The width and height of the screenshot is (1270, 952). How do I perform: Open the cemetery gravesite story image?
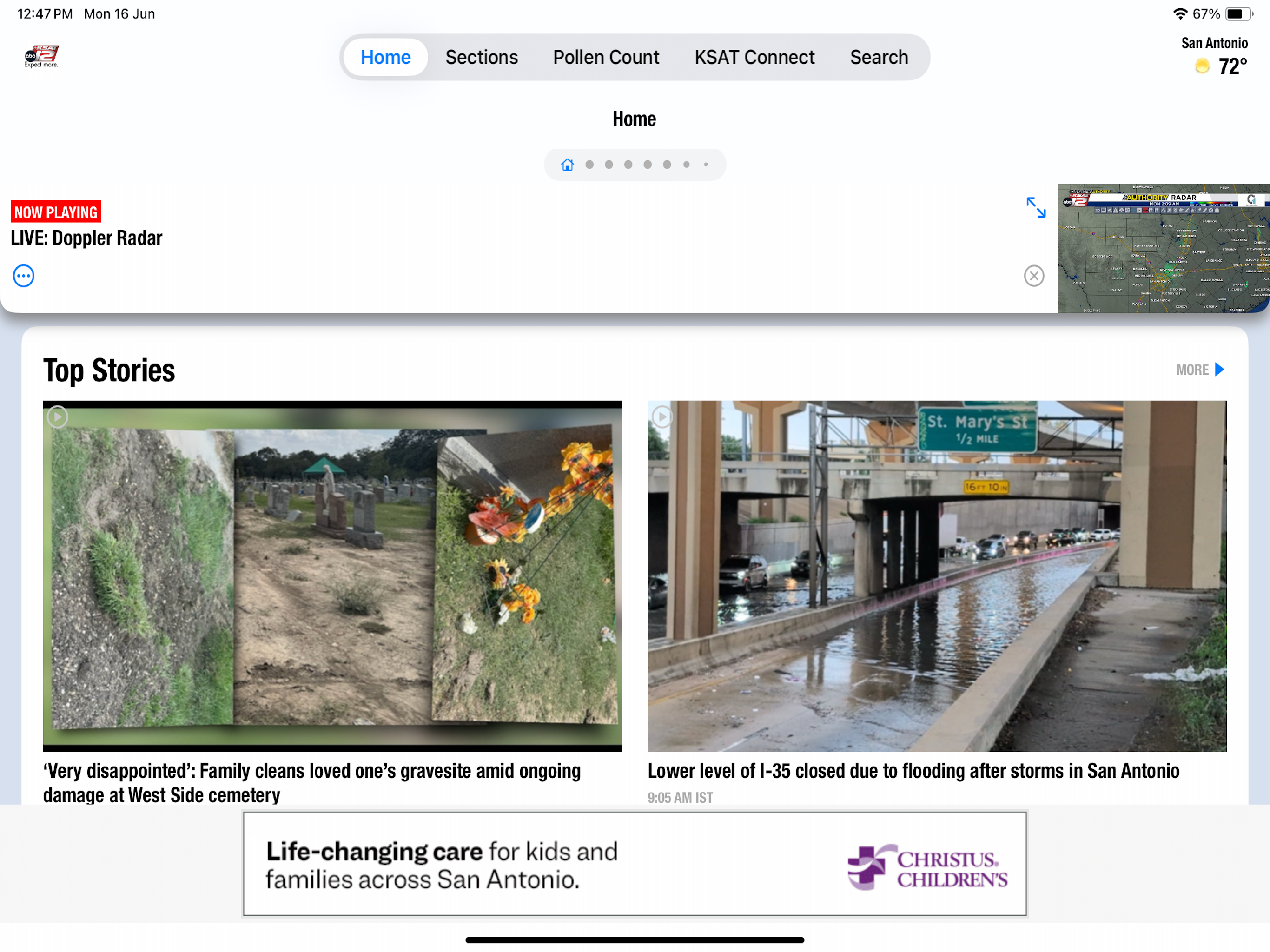pos(332,576)
